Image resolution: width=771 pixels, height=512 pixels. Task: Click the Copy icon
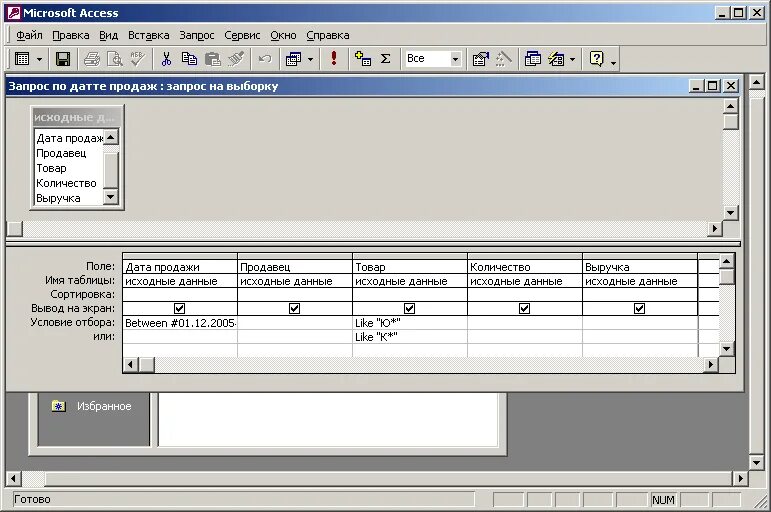189,59
